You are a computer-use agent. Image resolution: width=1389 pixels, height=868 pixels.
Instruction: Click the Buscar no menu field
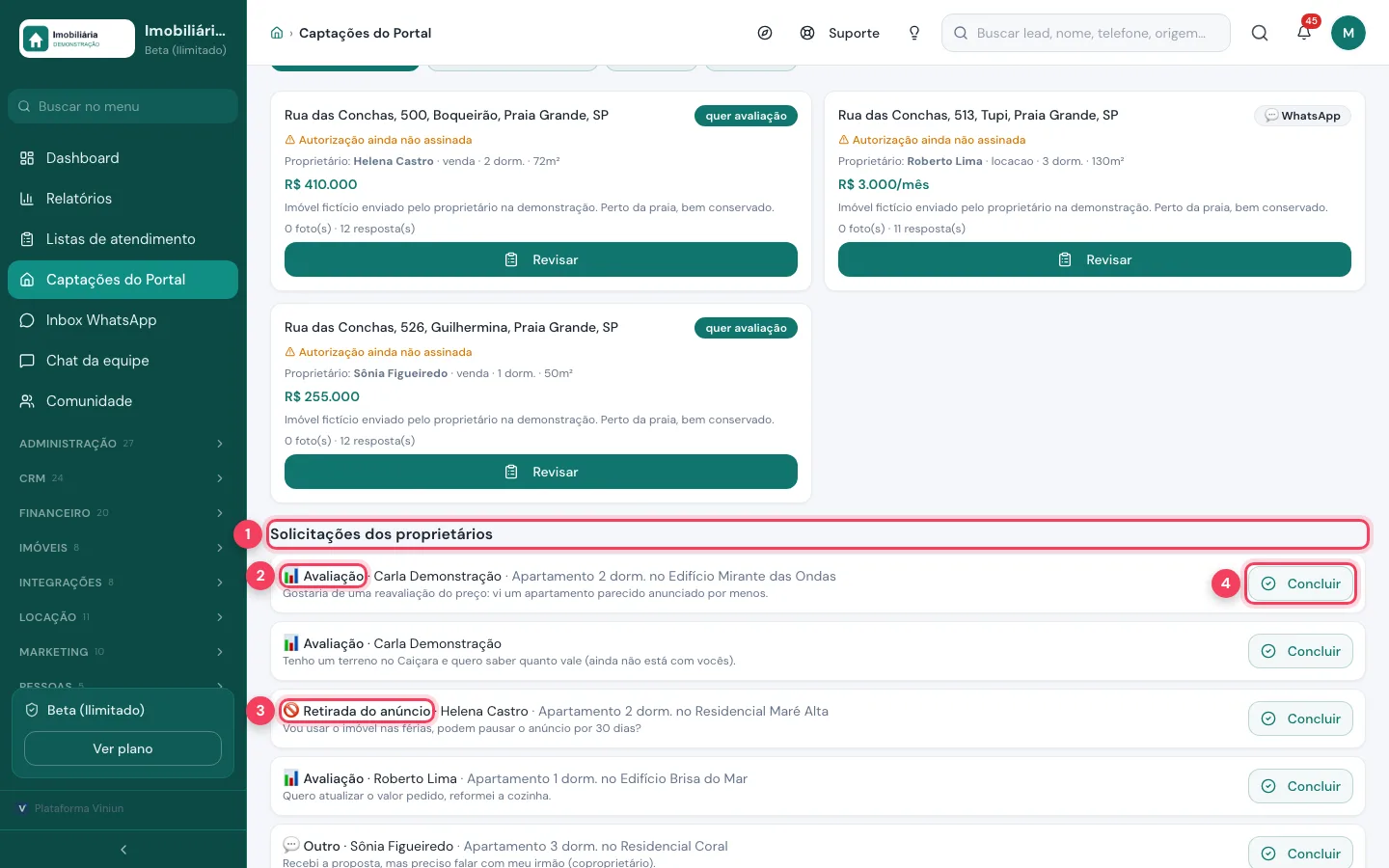click(123, 106)
